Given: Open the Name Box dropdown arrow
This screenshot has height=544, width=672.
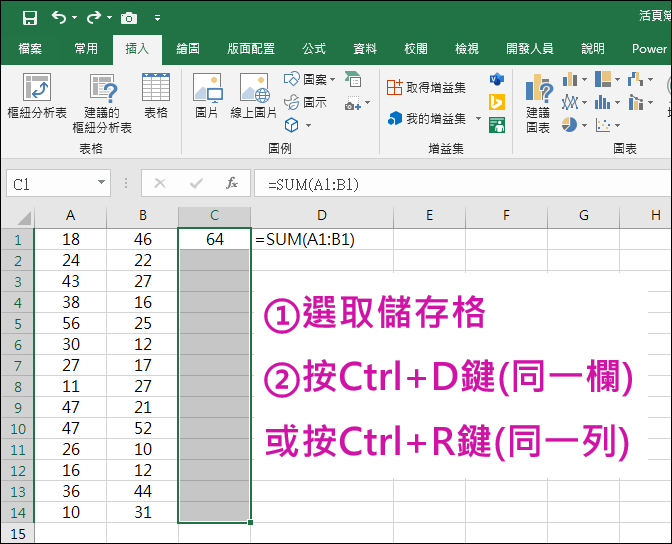Looking at the screenshot, I should coord(102,183).
